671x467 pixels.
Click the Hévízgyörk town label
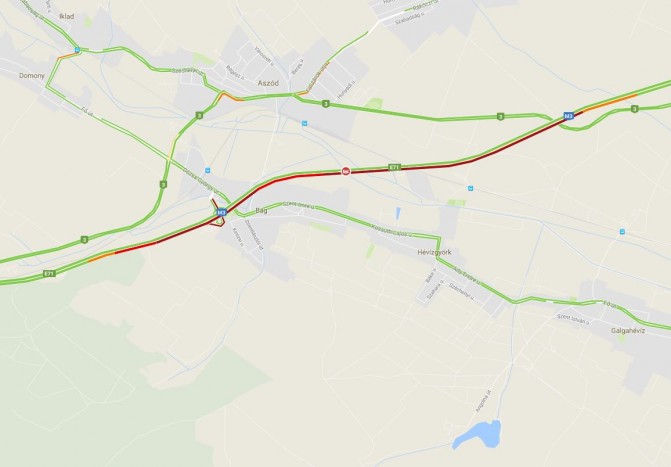click(x=434, y=252)
